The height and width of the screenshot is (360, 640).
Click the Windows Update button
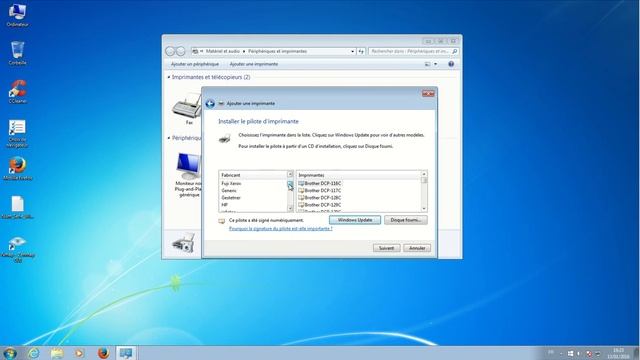355,220
